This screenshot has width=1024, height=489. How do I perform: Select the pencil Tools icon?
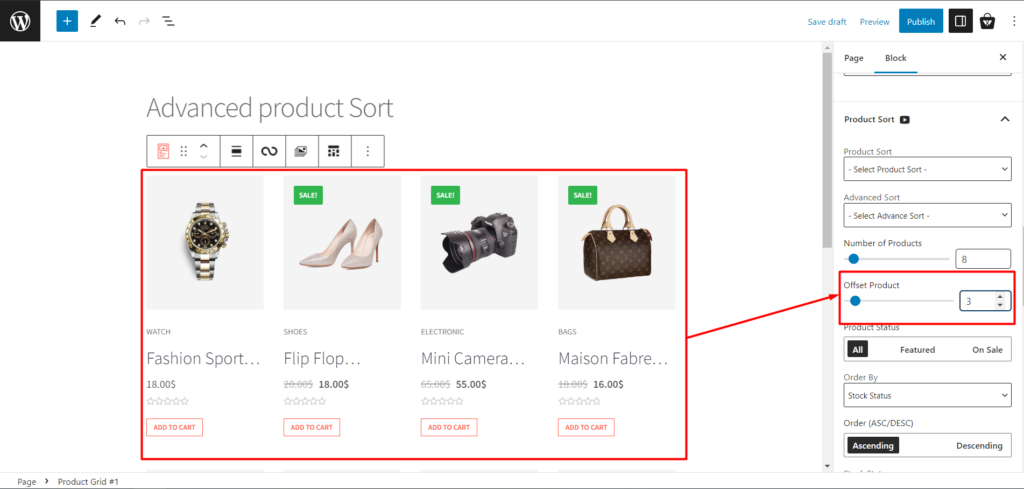tap(95, 21)
